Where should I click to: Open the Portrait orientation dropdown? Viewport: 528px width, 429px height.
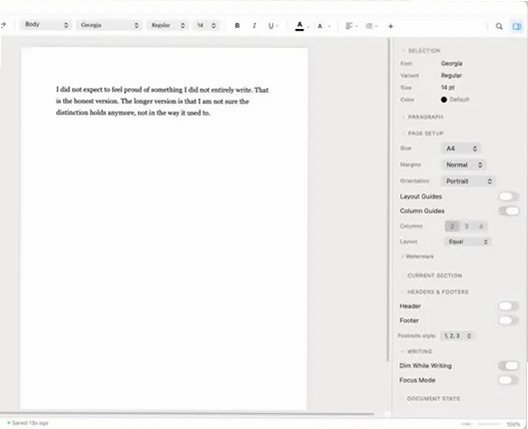468,181
